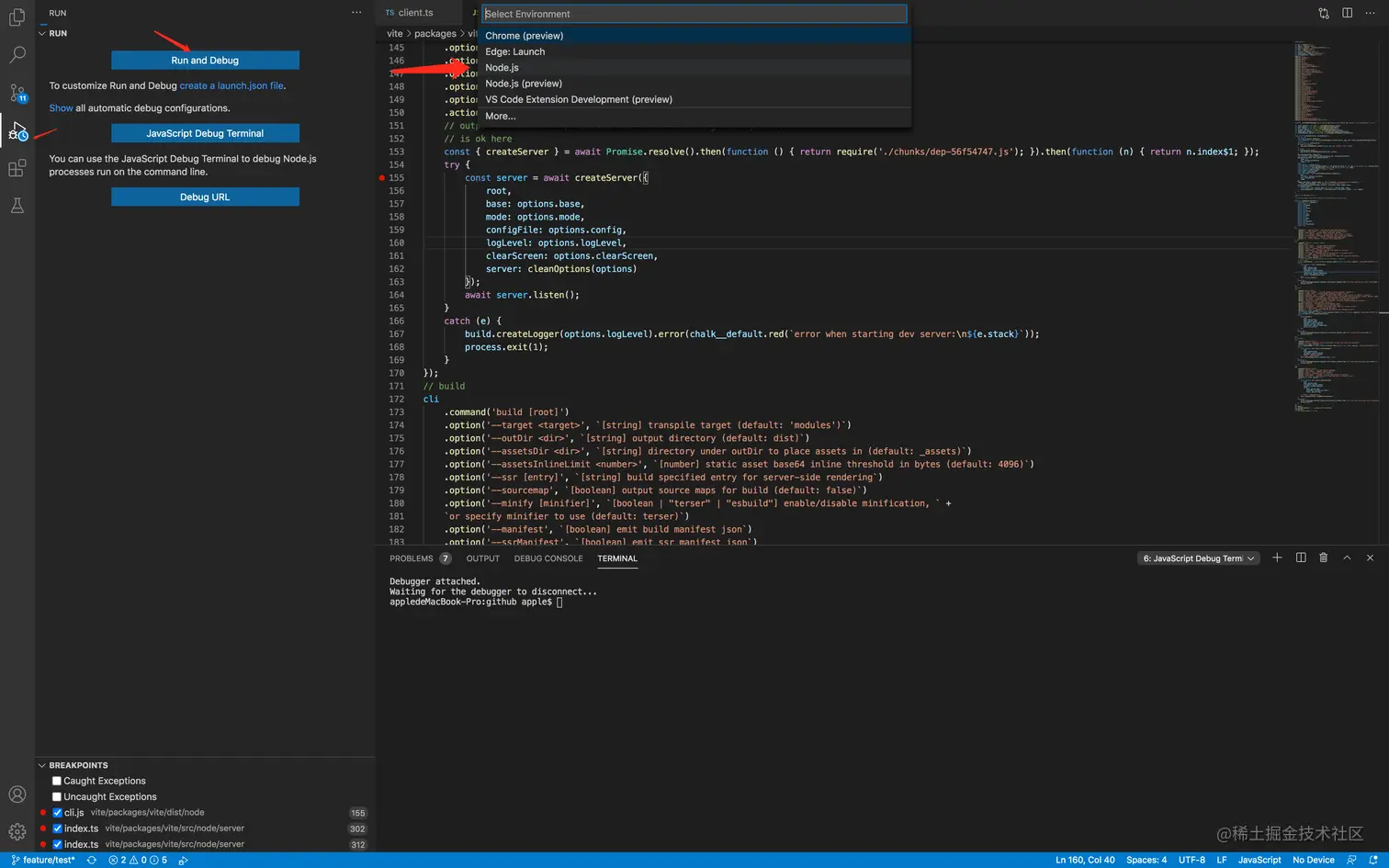Open the create a launch.json file link
The height and width of the screenshot is (868, 1389).
(x=231, y=86)
